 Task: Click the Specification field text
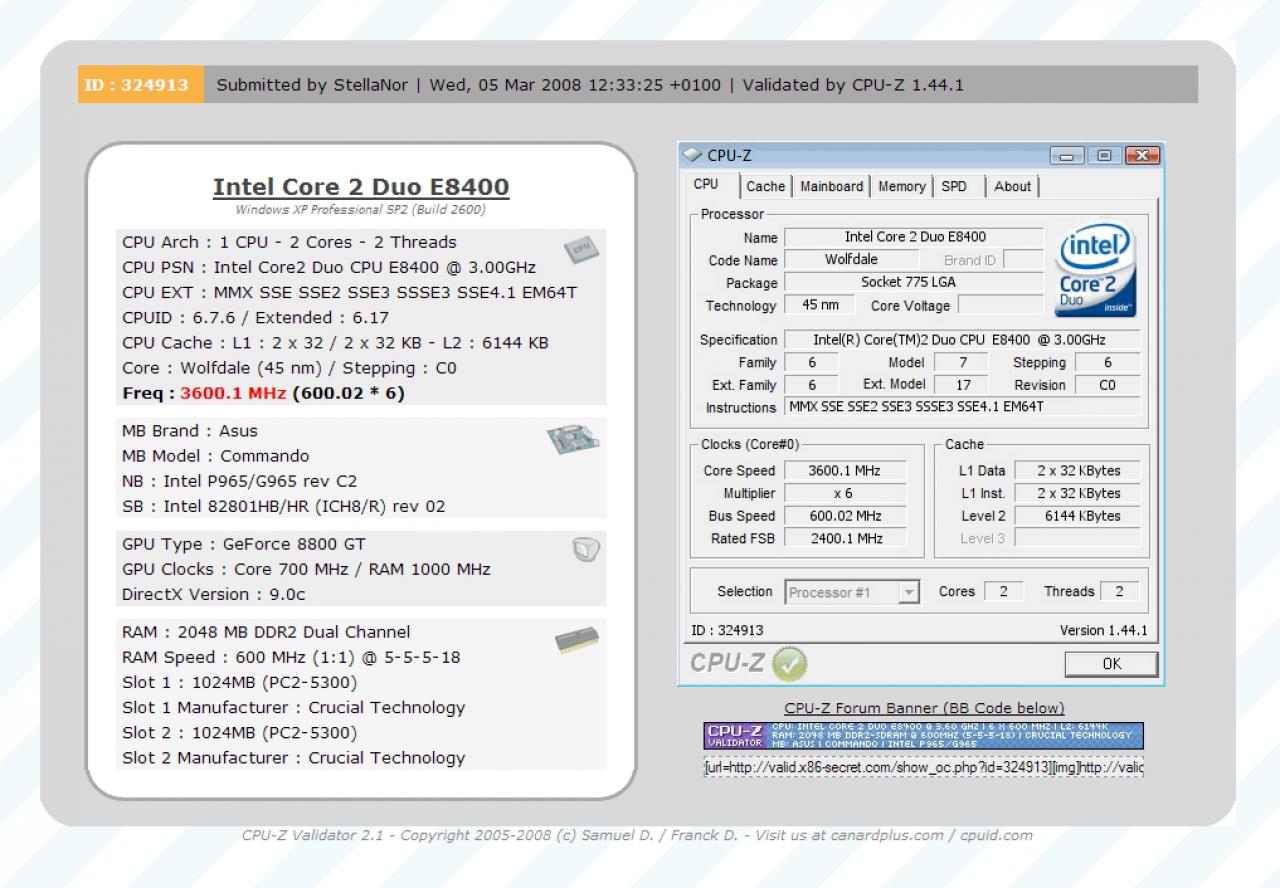(962, 340)
